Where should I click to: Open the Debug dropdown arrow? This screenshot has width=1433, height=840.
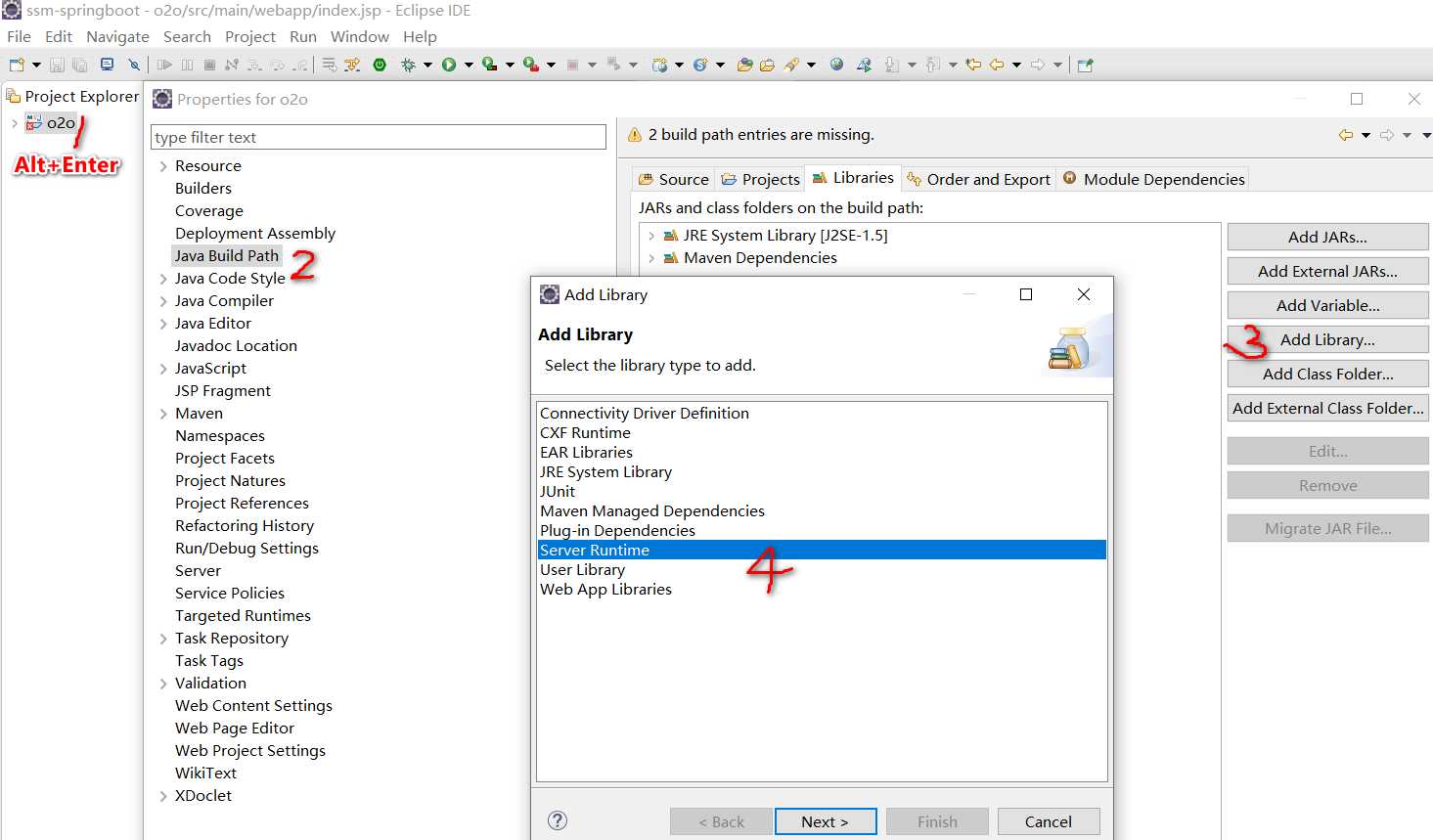(427, 65)
